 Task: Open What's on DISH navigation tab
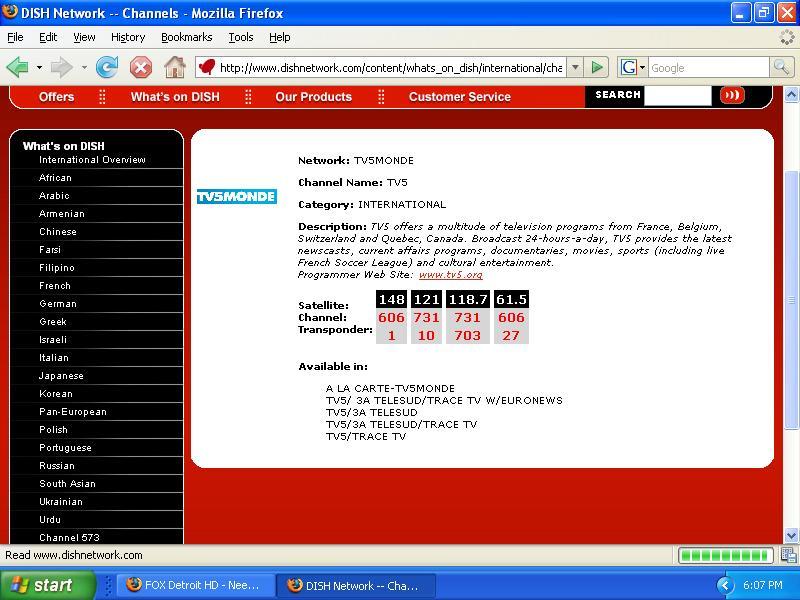tap(175, 97)
